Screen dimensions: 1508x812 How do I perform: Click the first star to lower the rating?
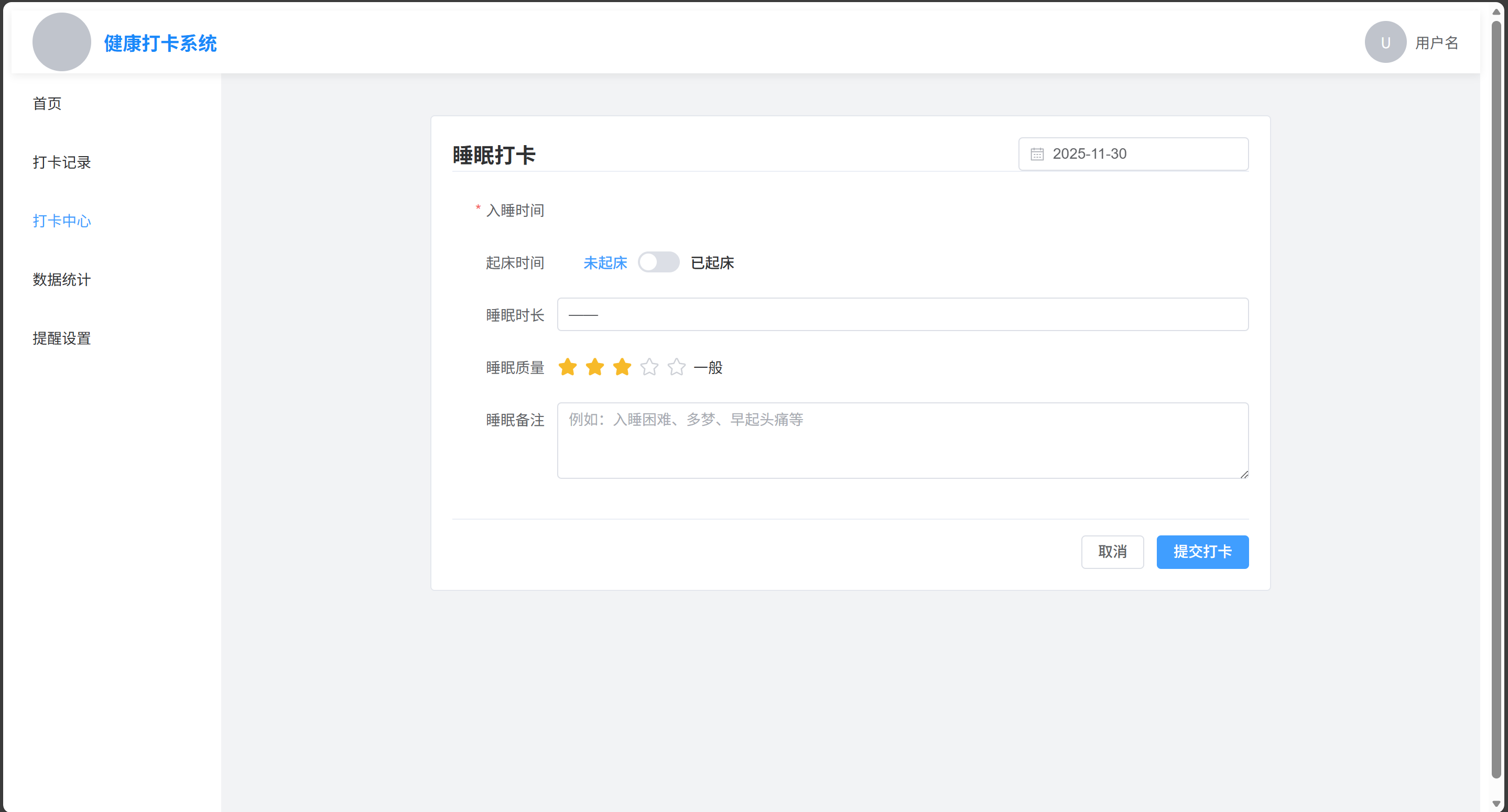click(567, 367)
